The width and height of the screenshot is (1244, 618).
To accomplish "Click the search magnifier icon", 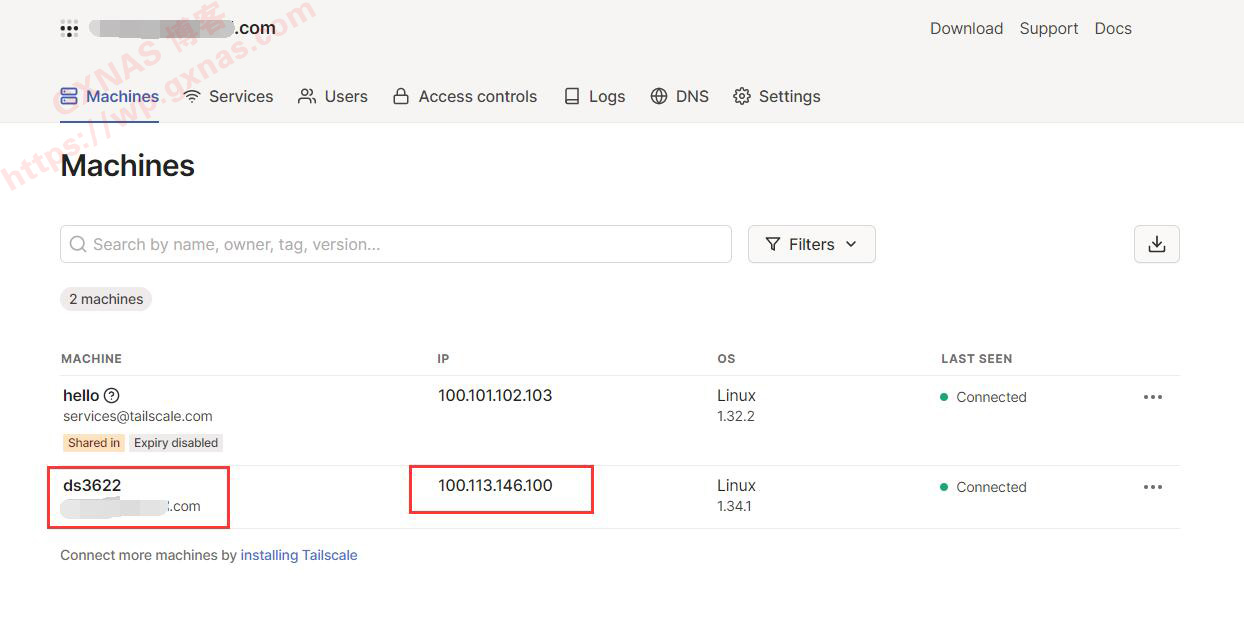I will pos(78,244).
